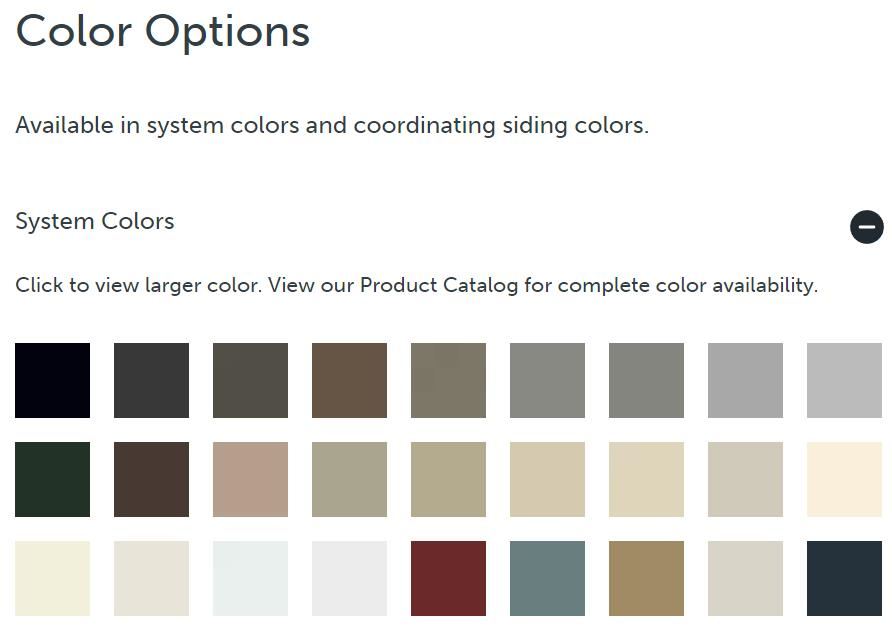Pick the dark chocolate brown swatch

[151, 479]
